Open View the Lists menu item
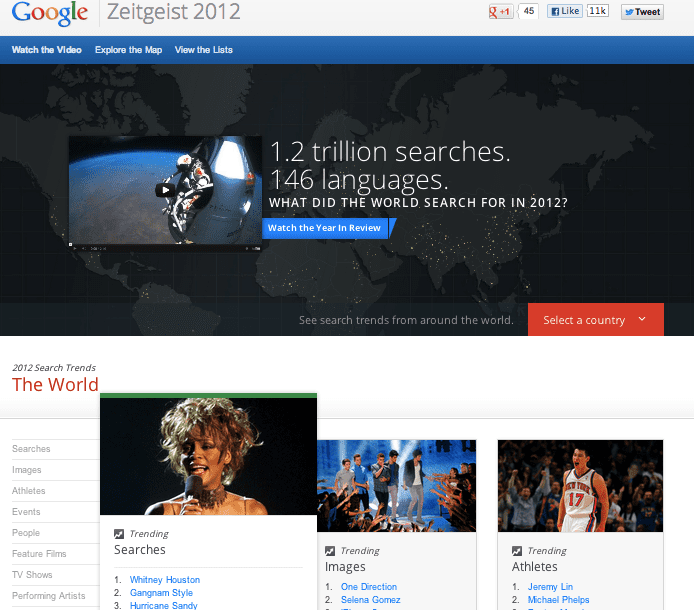The height and width of the screenshot is (610, 694). pos(204,50)
